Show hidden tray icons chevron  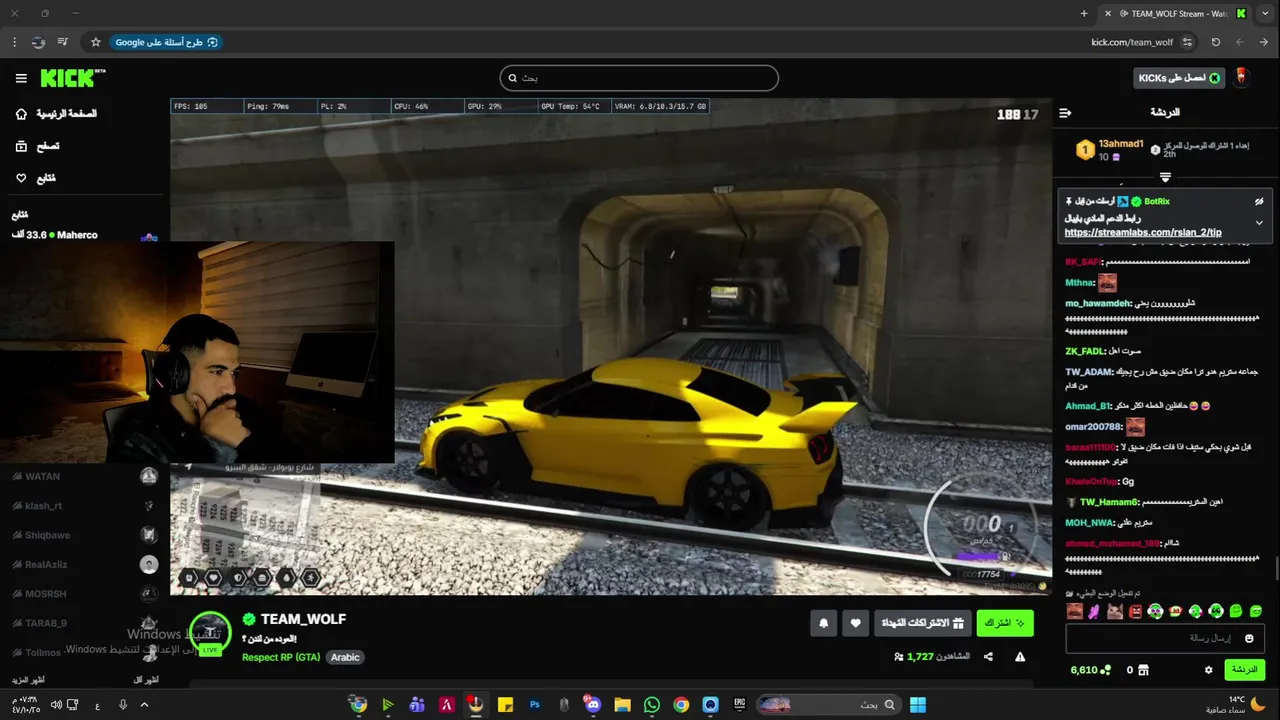tap(145, 705)
